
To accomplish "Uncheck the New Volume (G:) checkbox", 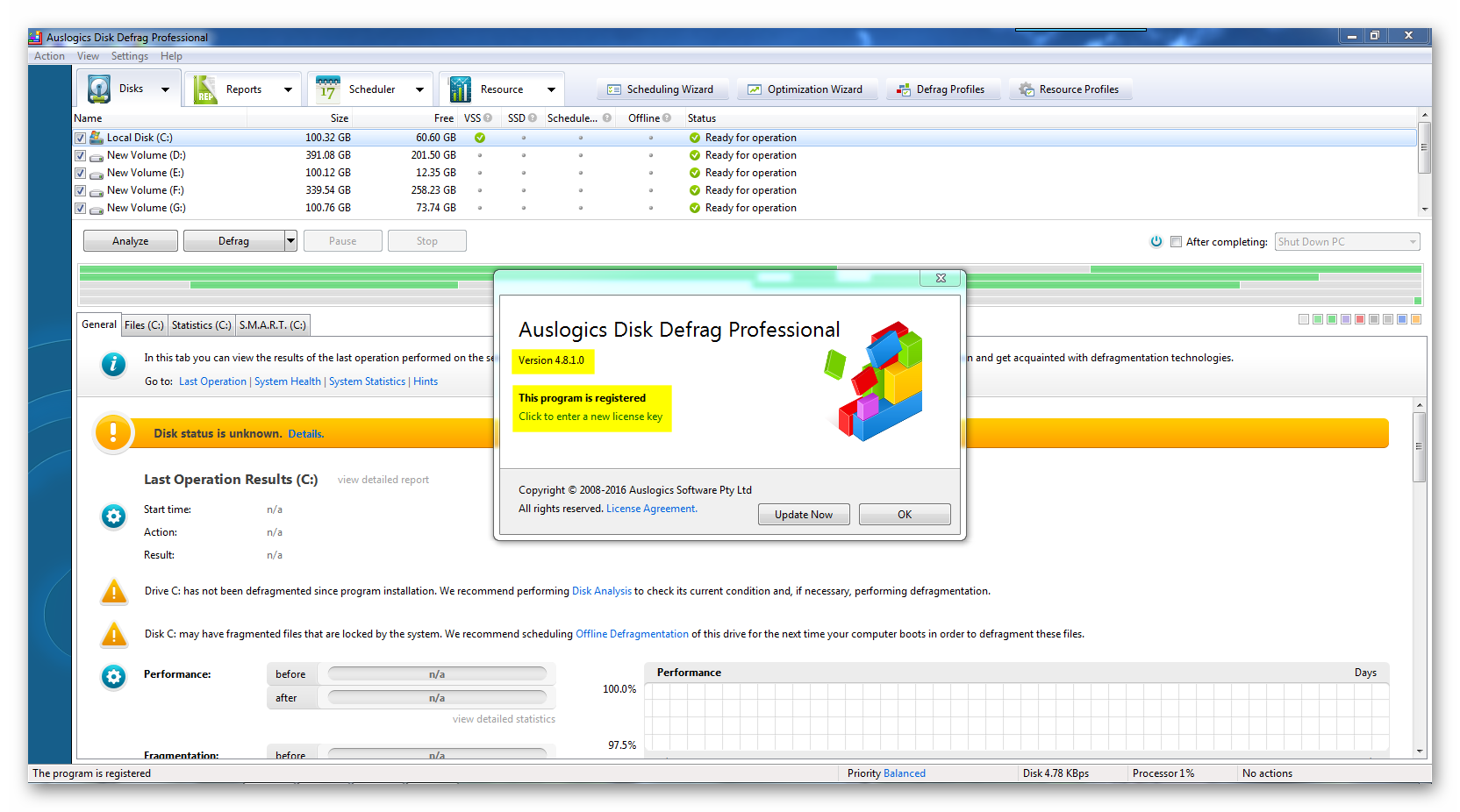I will (x=80, y=208).
